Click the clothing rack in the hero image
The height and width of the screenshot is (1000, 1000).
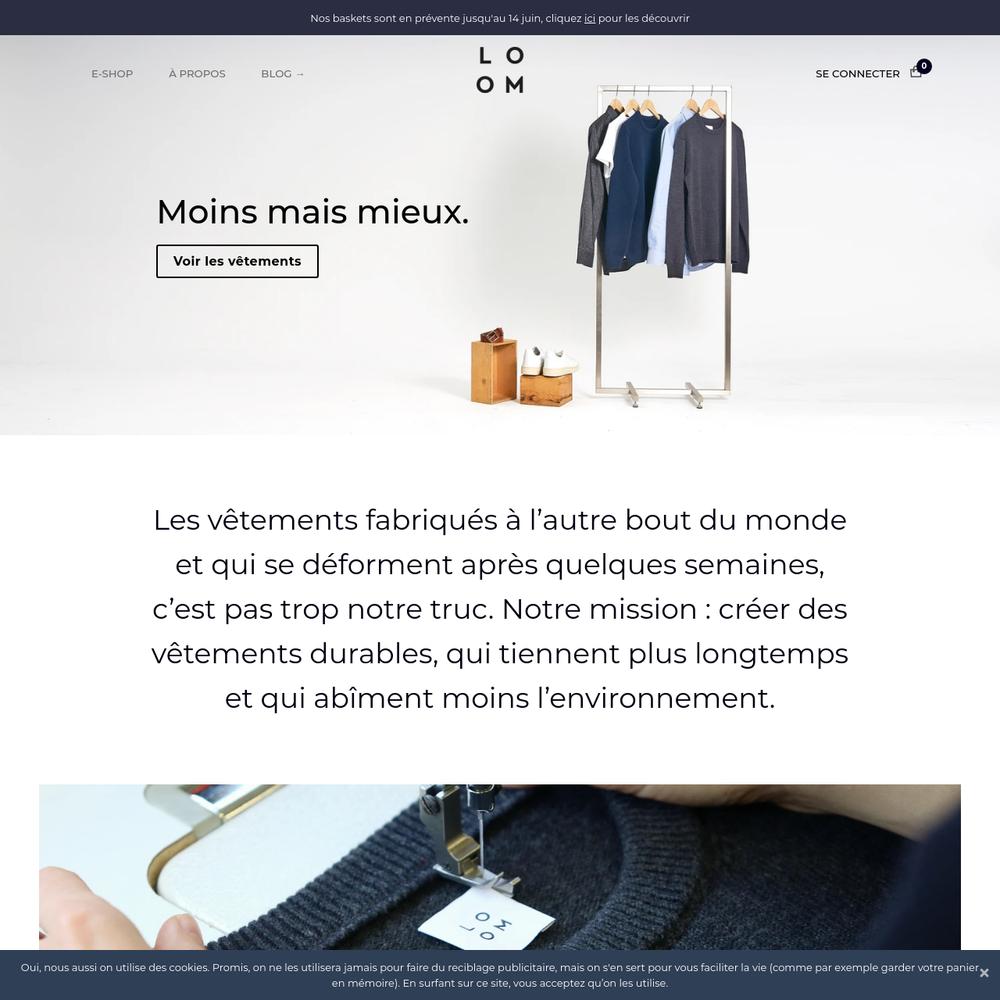pos(663,246)
